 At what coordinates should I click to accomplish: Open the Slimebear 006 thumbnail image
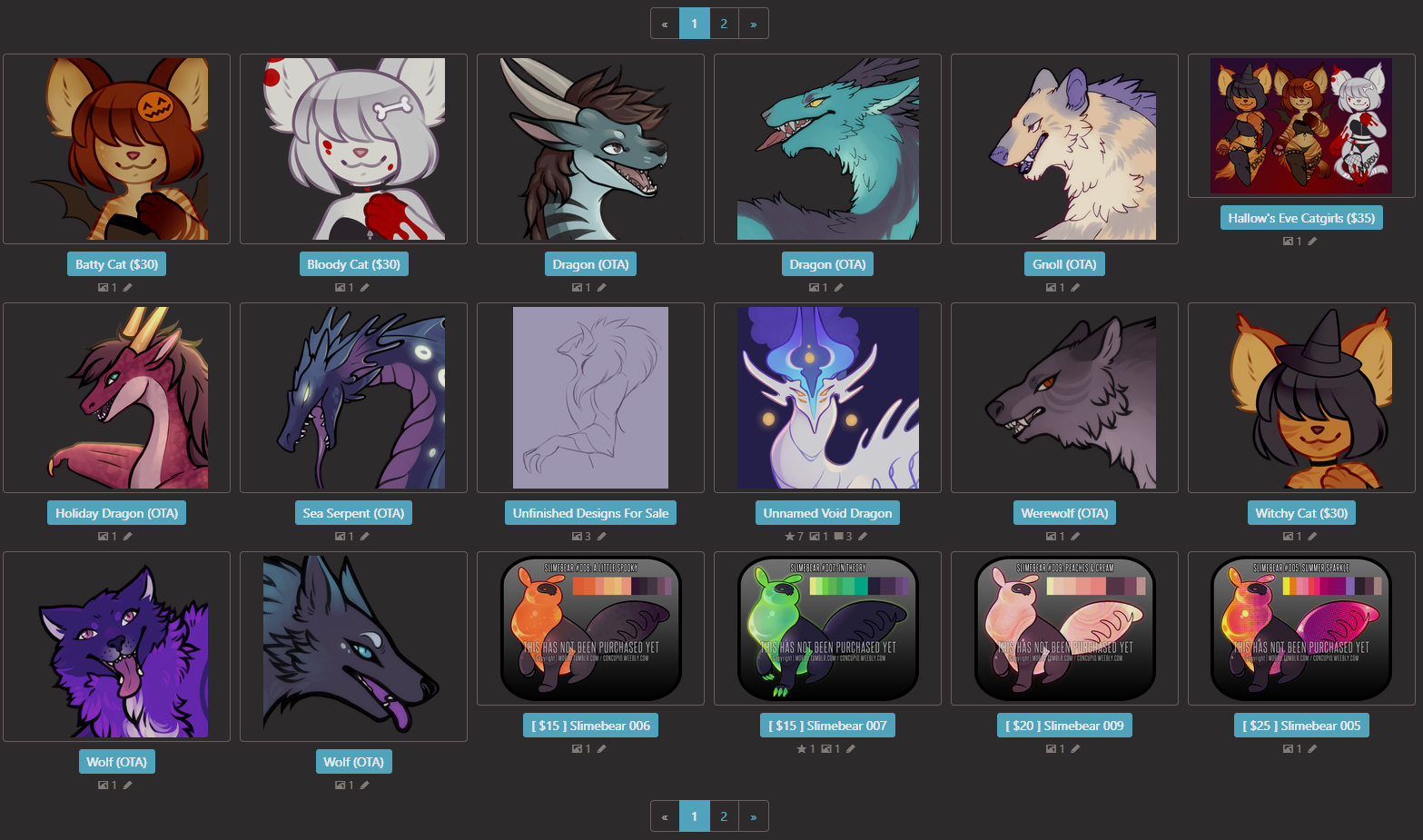[590, 628]
